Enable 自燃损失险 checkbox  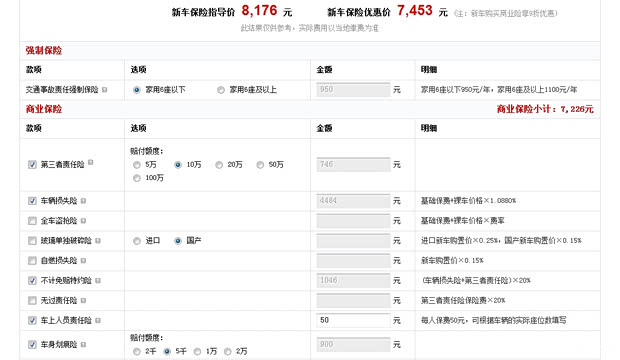pyautogui.click(x=32, y=261)
